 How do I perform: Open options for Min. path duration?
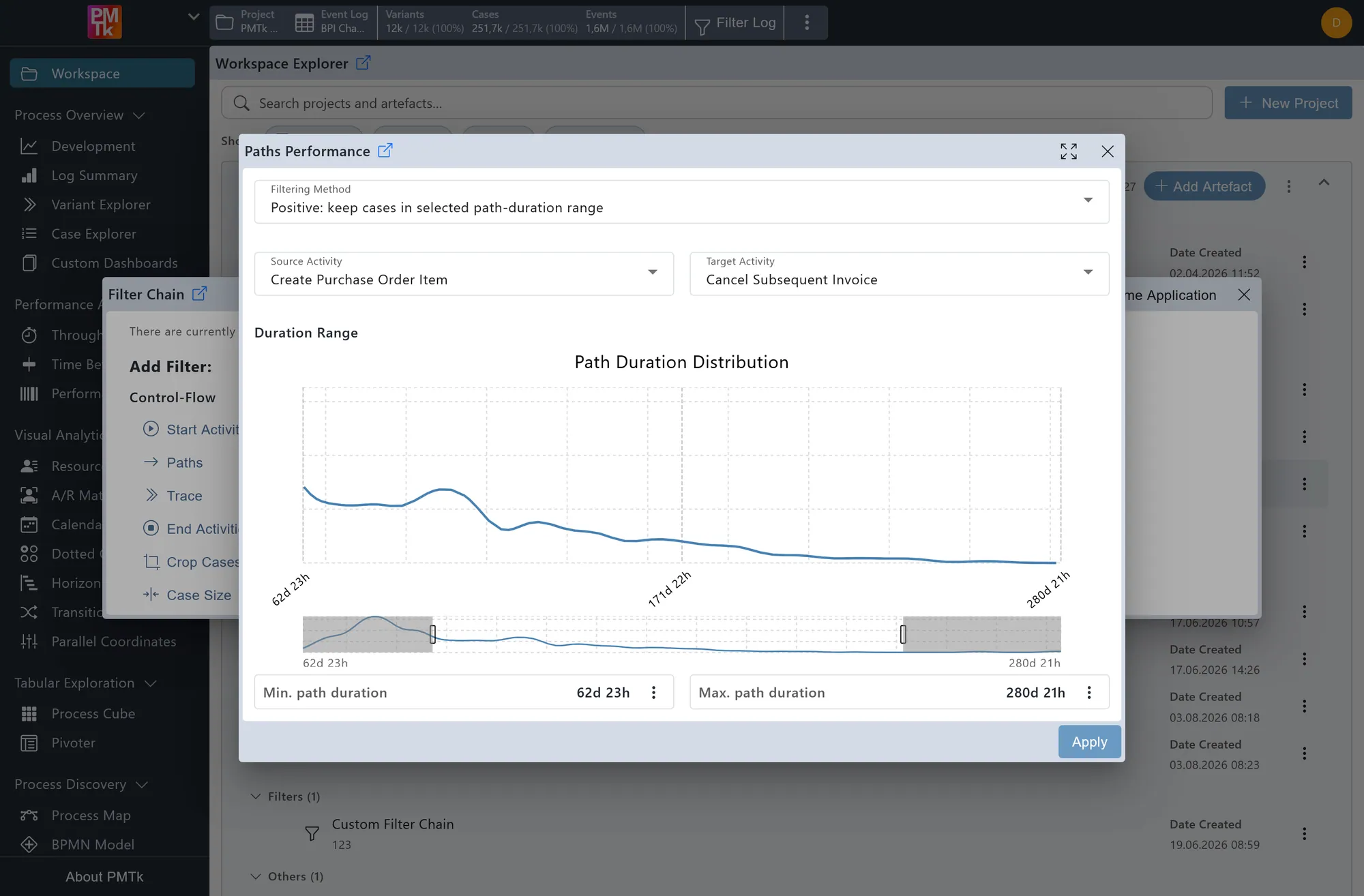coord(653,692)
